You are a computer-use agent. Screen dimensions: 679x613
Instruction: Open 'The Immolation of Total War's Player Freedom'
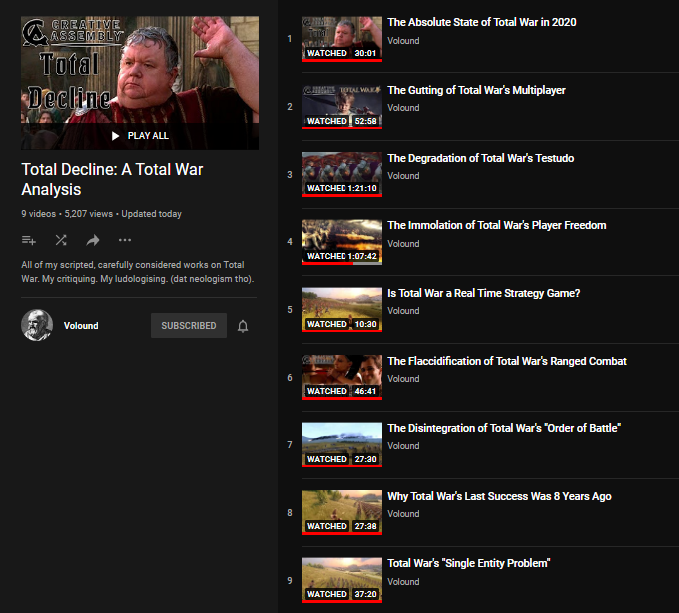[497, 225]
